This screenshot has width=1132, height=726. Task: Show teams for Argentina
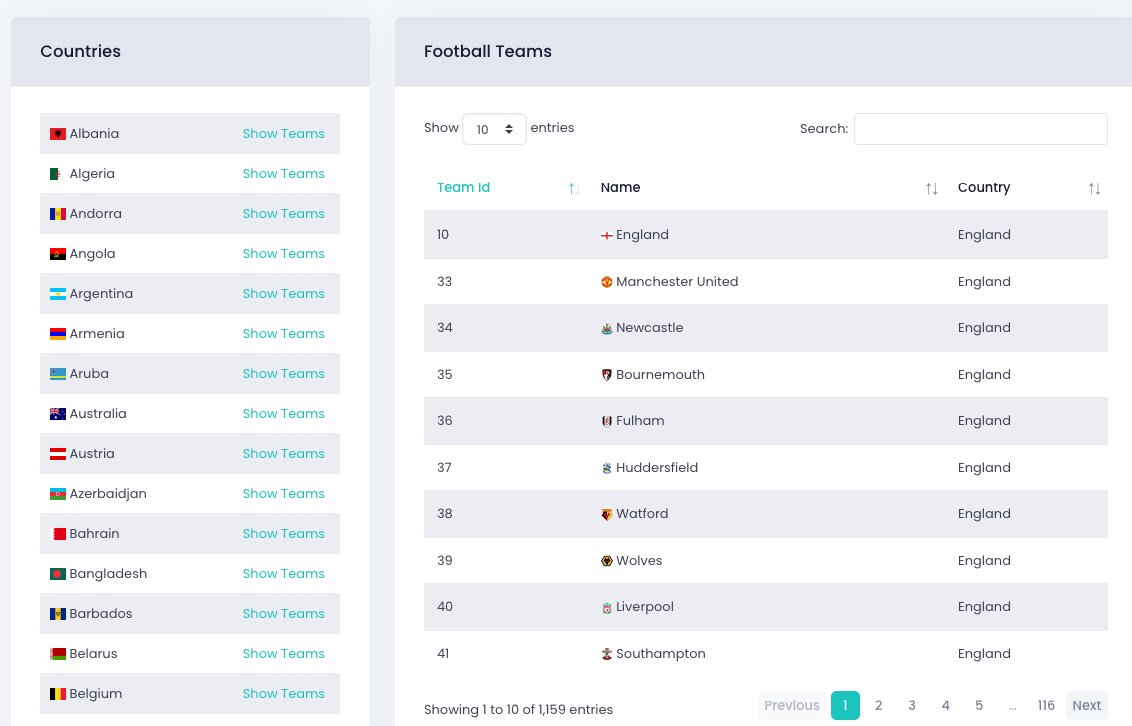pyautogui.click(x=283, y=294)
